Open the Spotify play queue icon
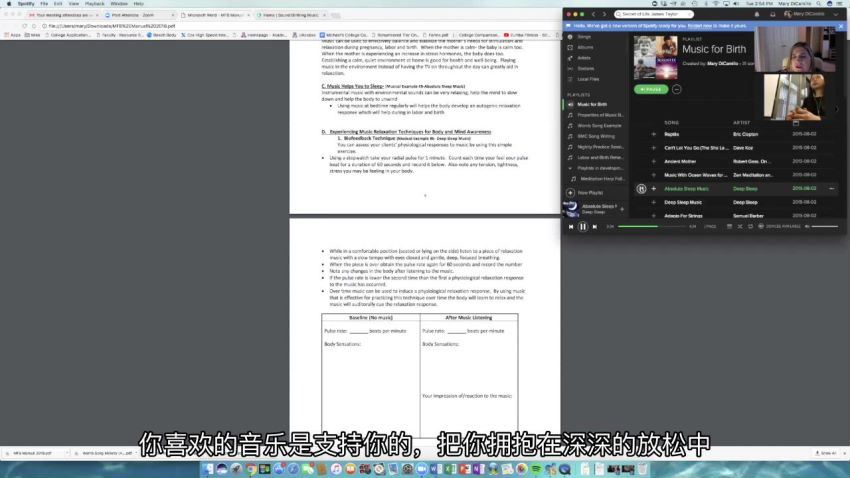 coord(729,227)
